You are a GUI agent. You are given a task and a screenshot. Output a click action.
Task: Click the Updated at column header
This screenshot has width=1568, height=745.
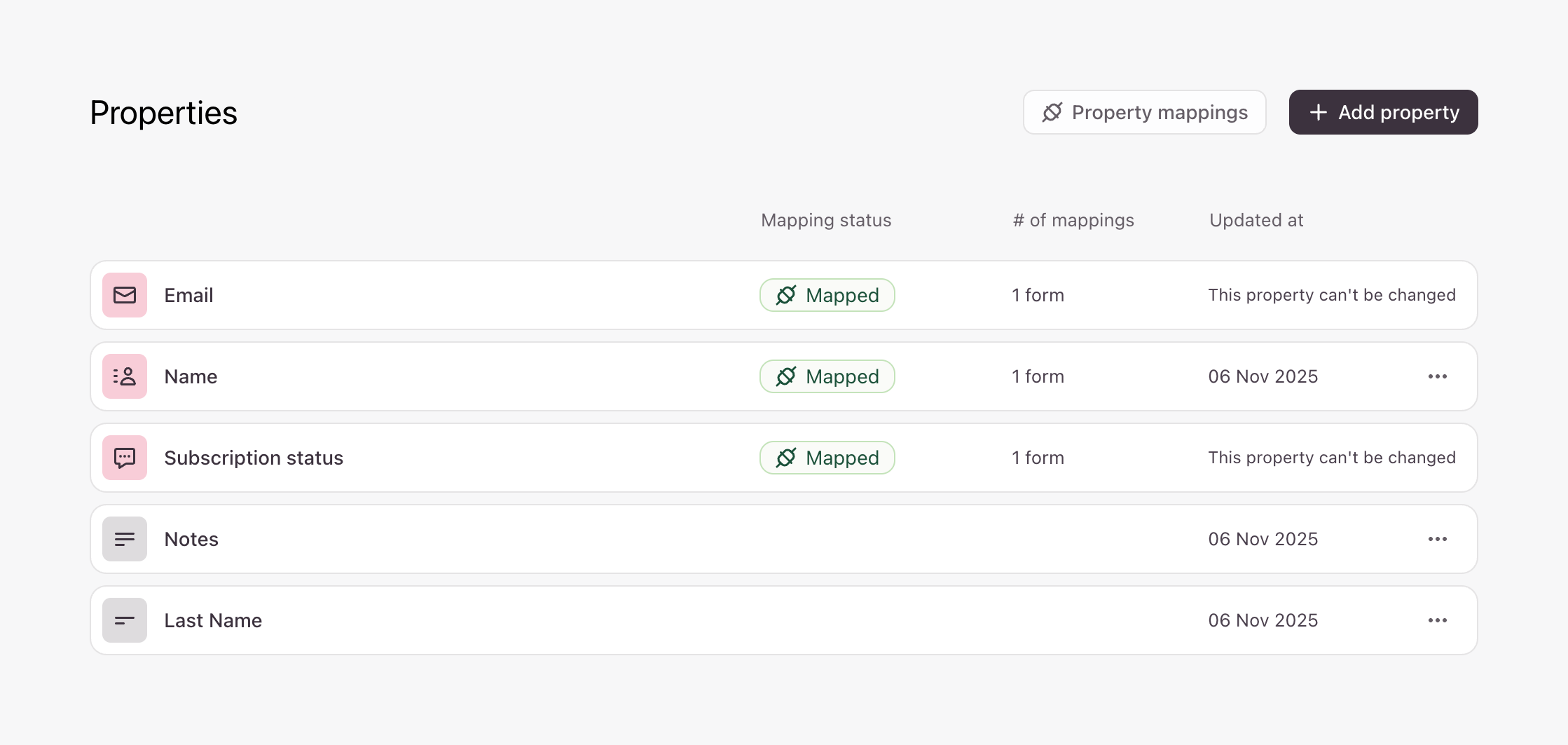pyautogui.click(x=1256, y=220)
